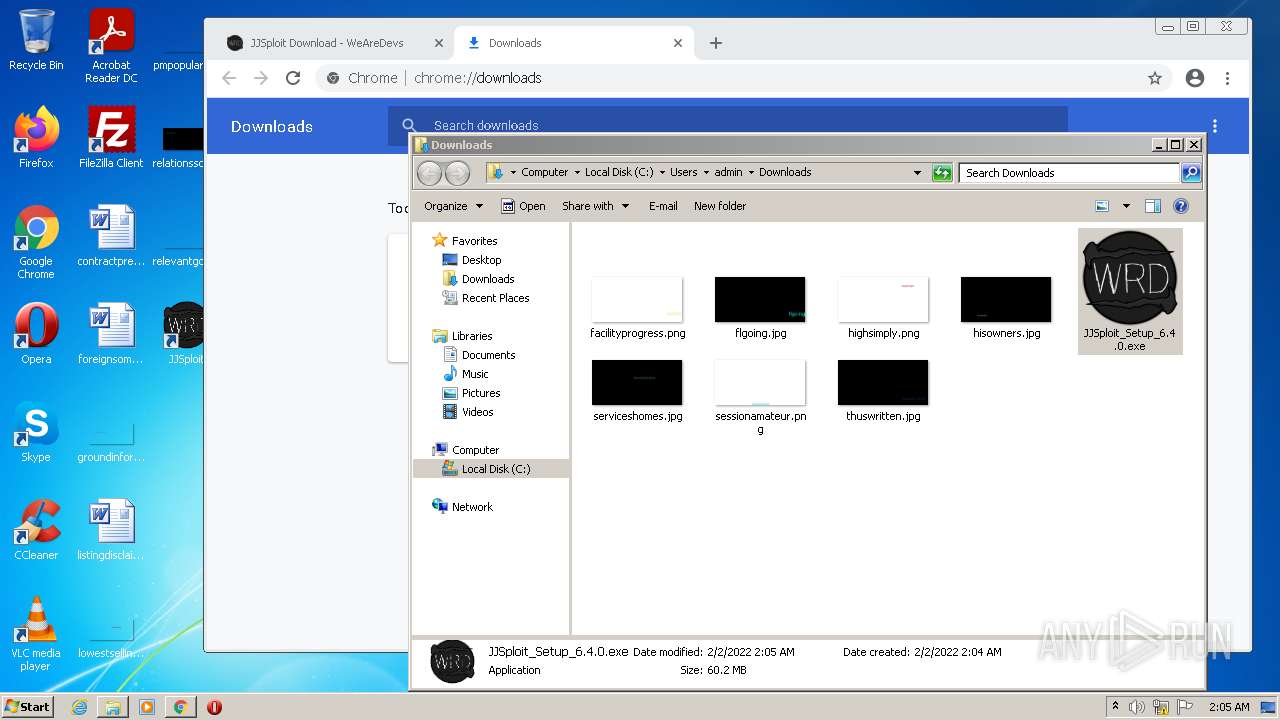Create New folder in Explorer
This screenshot has width=1280, height=720.
click(x=720, y=206)
